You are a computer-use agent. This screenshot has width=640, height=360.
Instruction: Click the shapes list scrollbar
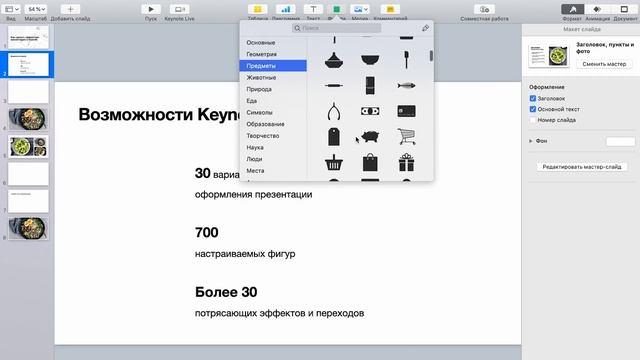(x=431, y=56)
